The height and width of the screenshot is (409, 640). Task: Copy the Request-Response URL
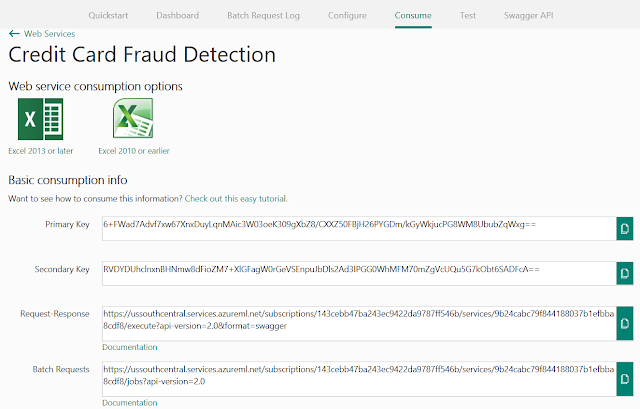624,323
